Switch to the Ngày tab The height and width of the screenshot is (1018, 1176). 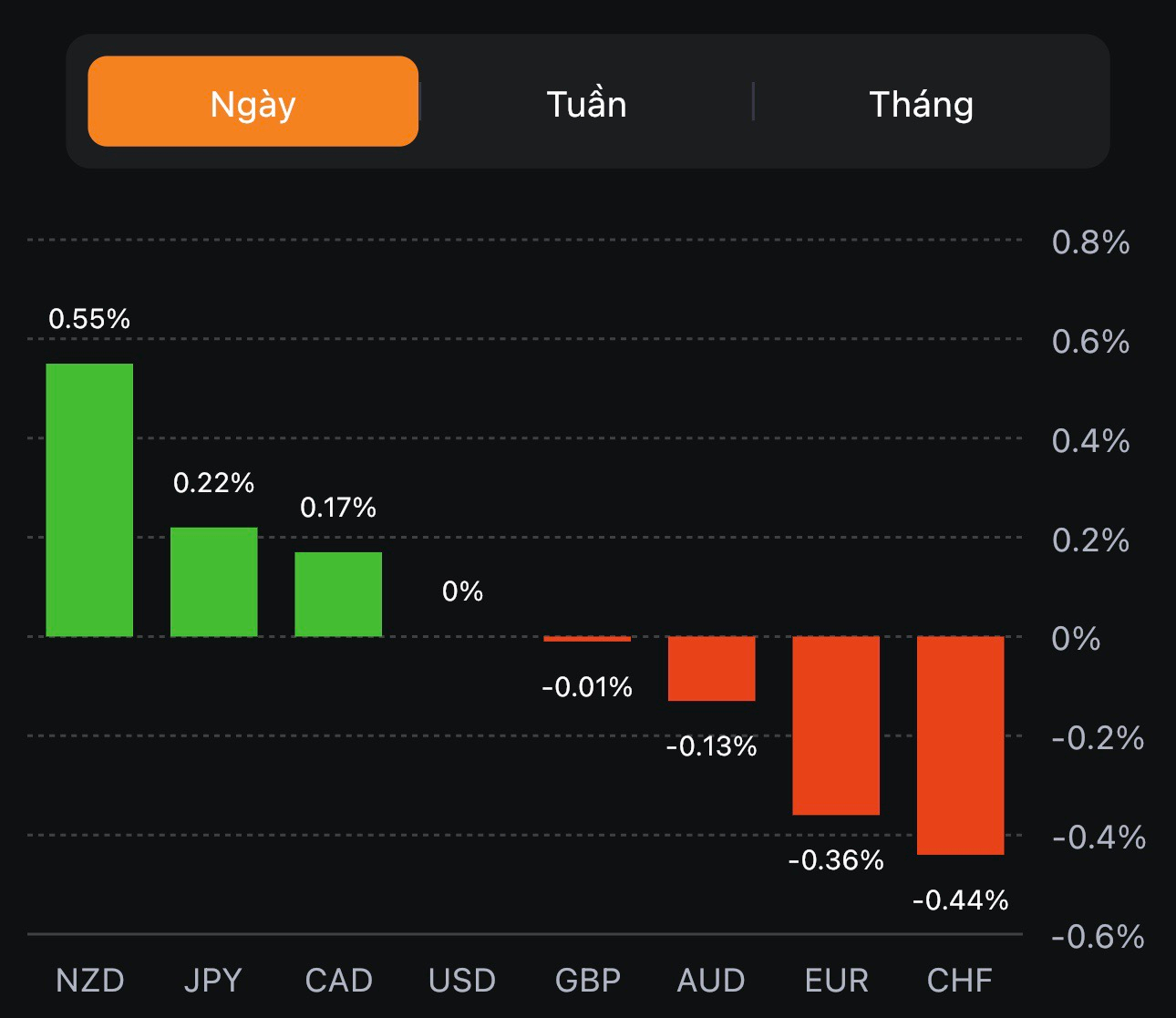coord(253,102)
